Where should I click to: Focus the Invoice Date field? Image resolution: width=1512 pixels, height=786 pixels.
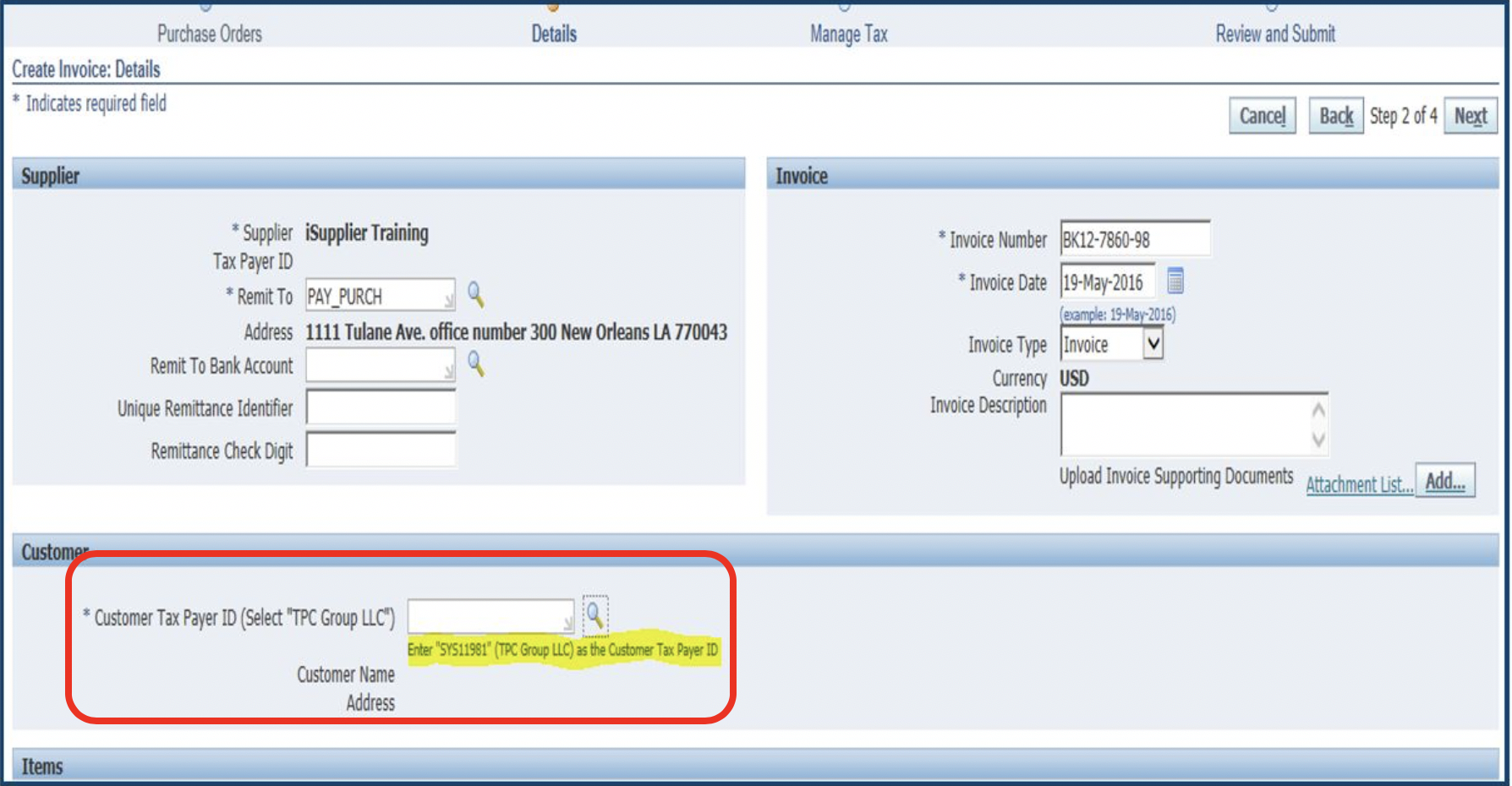1108,282
